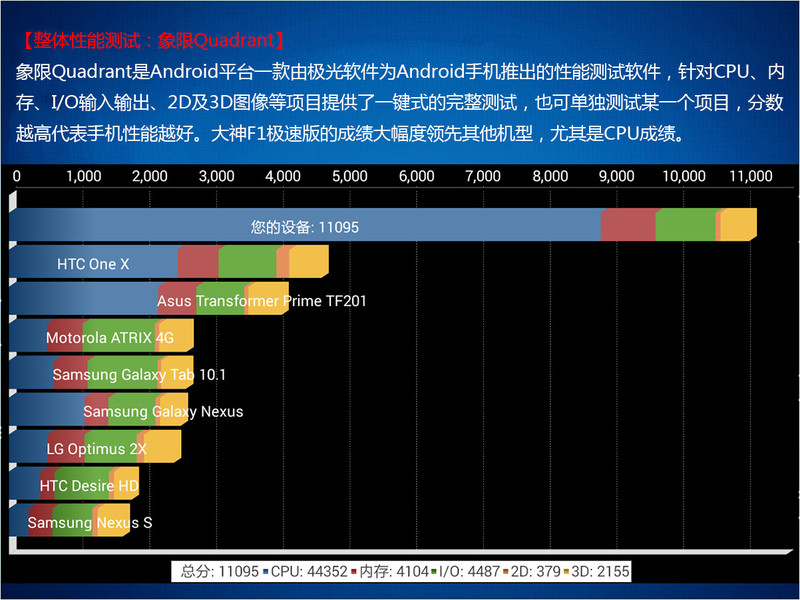
Task: Click the 11,000 axis scale mark
Action: (751, 176)
